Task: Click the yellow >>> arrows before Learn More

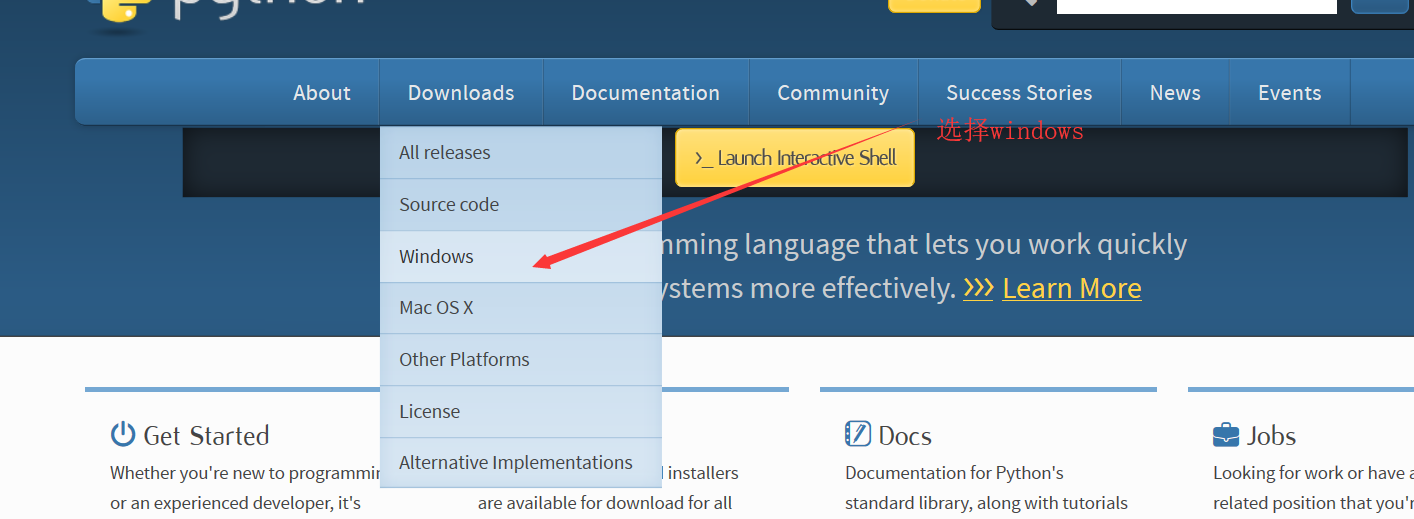Action: [x=978, y=288]
